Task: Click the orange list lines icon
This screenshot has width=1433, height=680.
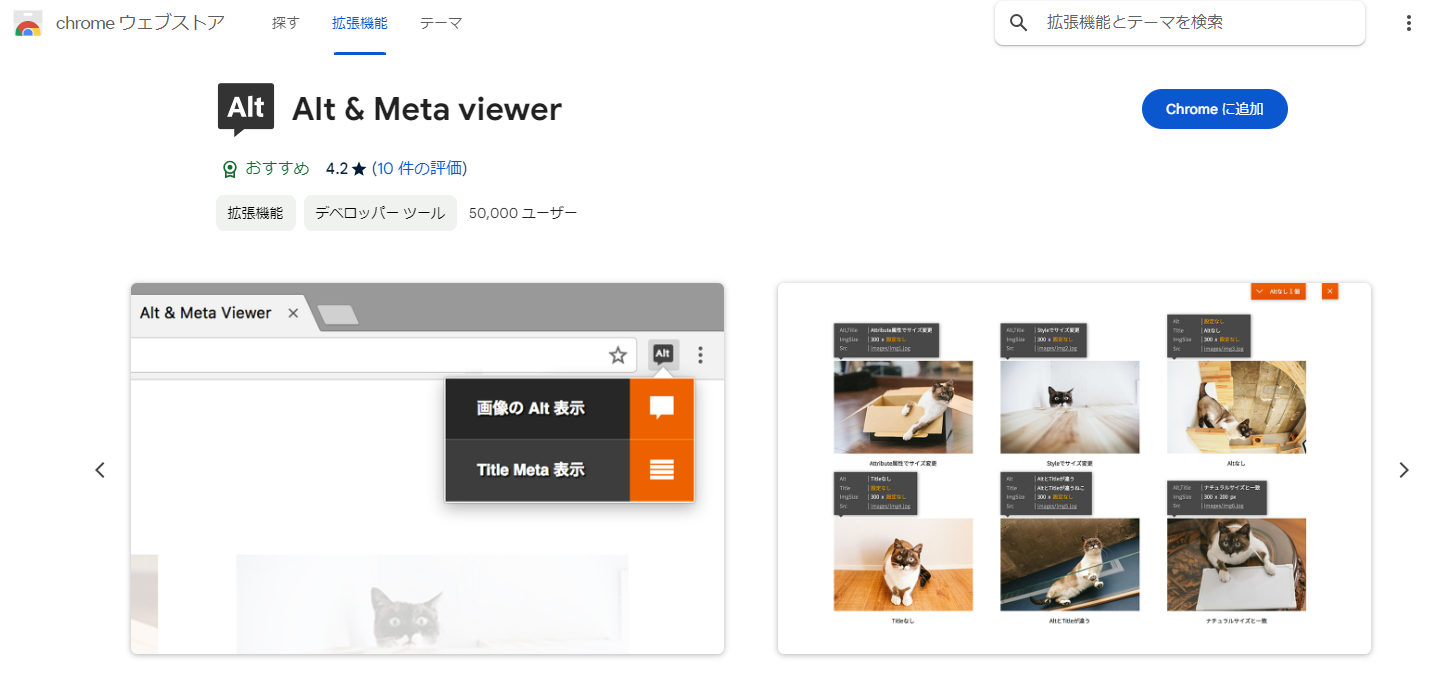Action: coord(662,470)
